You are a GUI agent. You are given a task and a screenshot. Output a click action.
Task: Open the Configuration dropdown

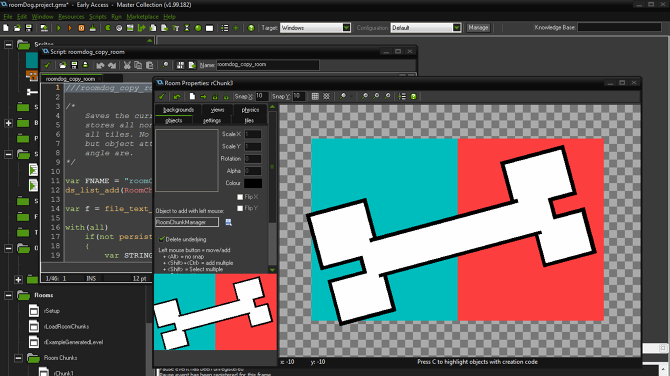[457, 28]
